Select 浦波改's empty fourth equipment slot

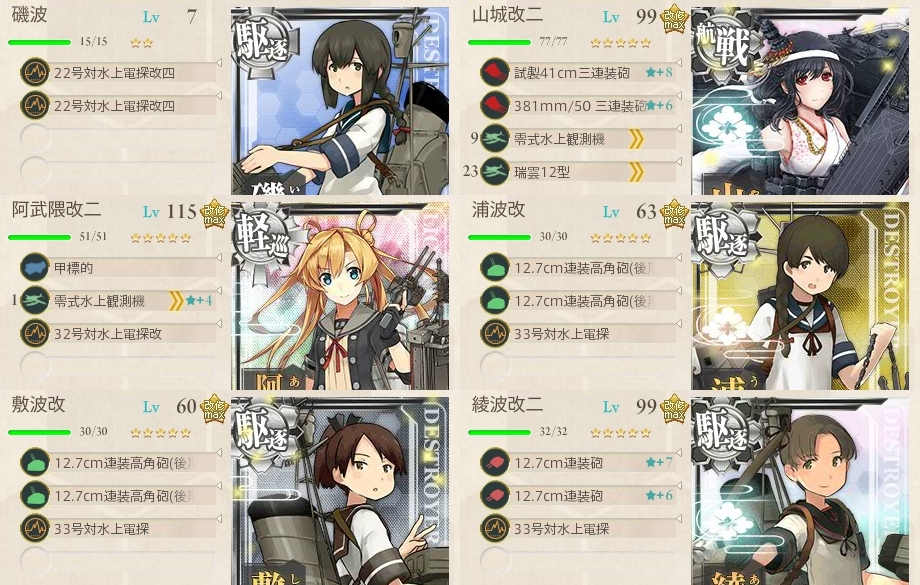578,366
